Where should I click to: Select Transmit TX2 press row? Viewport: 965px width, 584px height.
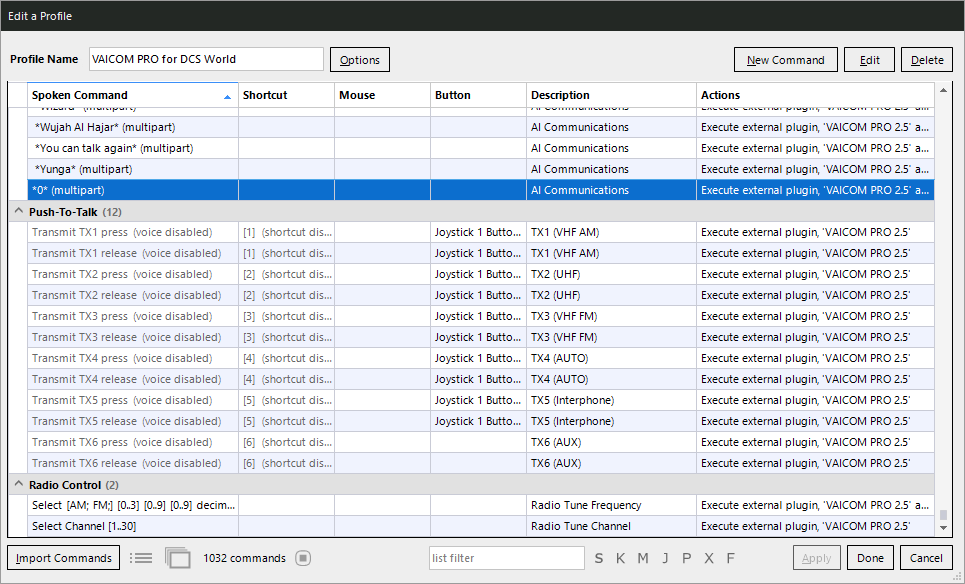pos(481,274)
